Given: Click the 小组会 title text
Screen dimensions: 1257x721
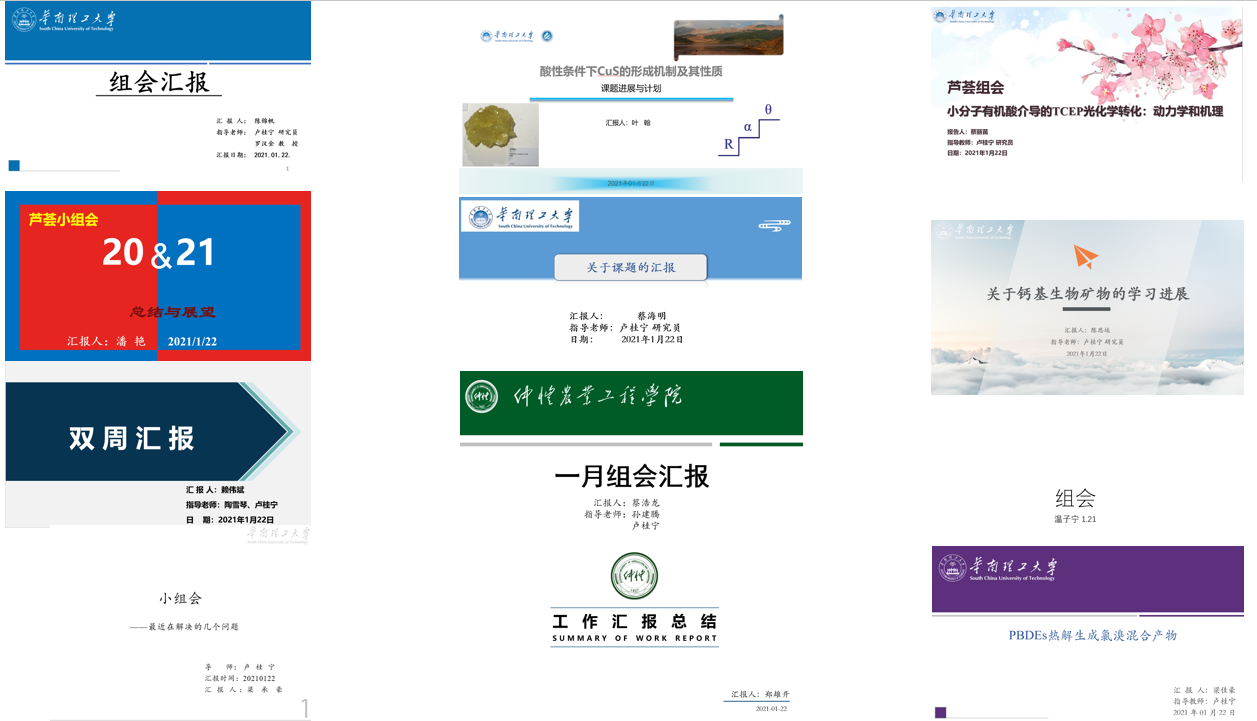Looking at the screenshot, I should click(180, 598).
